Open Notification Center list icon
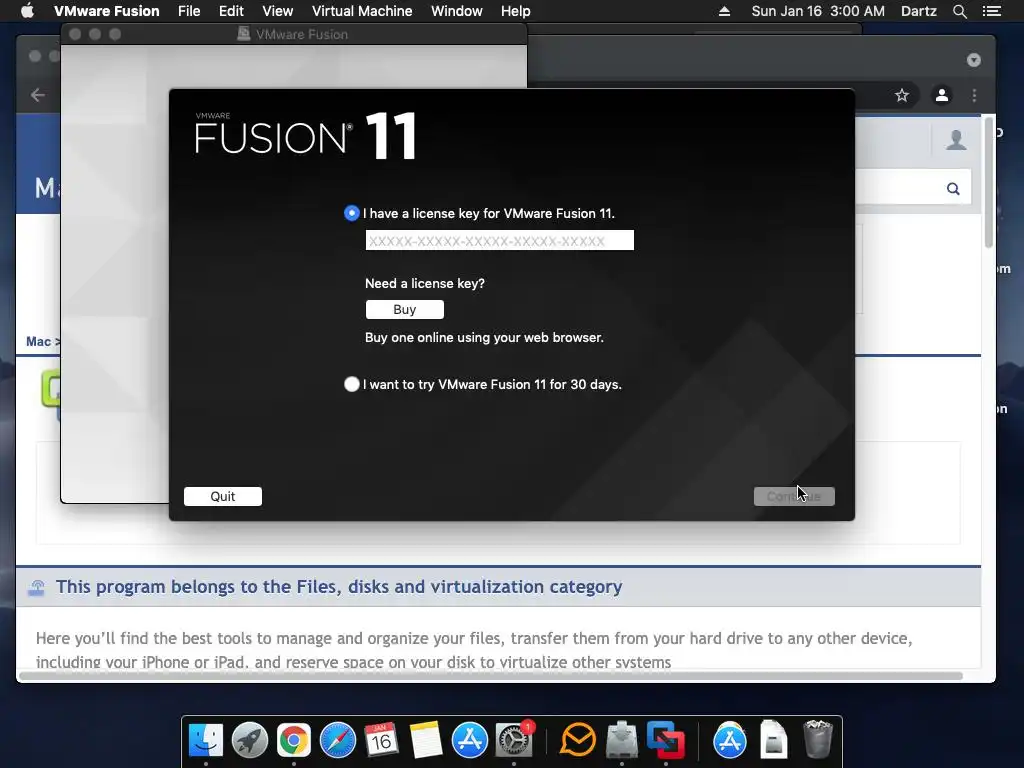The width and height of the screenshot is (1024, 768). (991, 11)
